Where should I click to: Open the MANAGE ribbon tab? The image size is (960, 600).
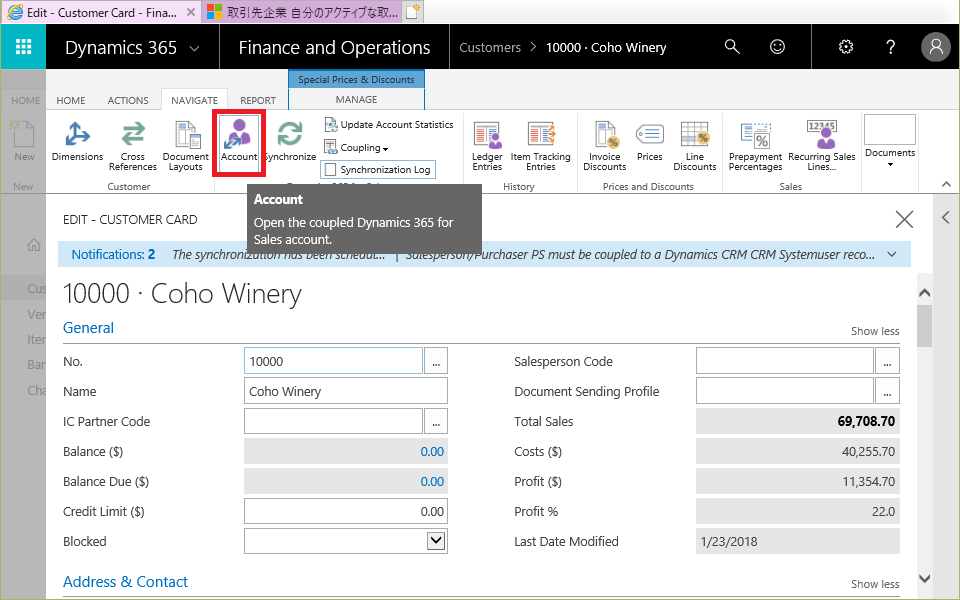[x=356, y=99]
